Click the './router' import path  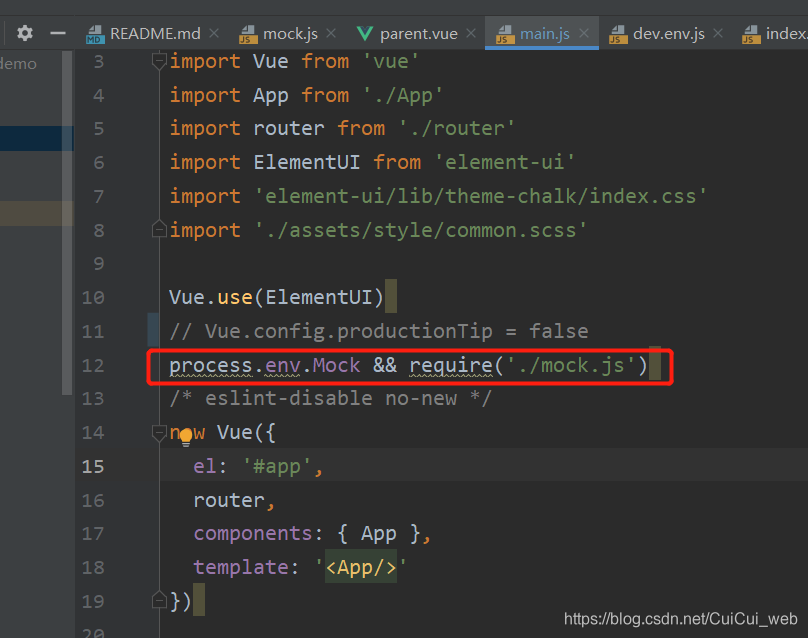(457, 128)
